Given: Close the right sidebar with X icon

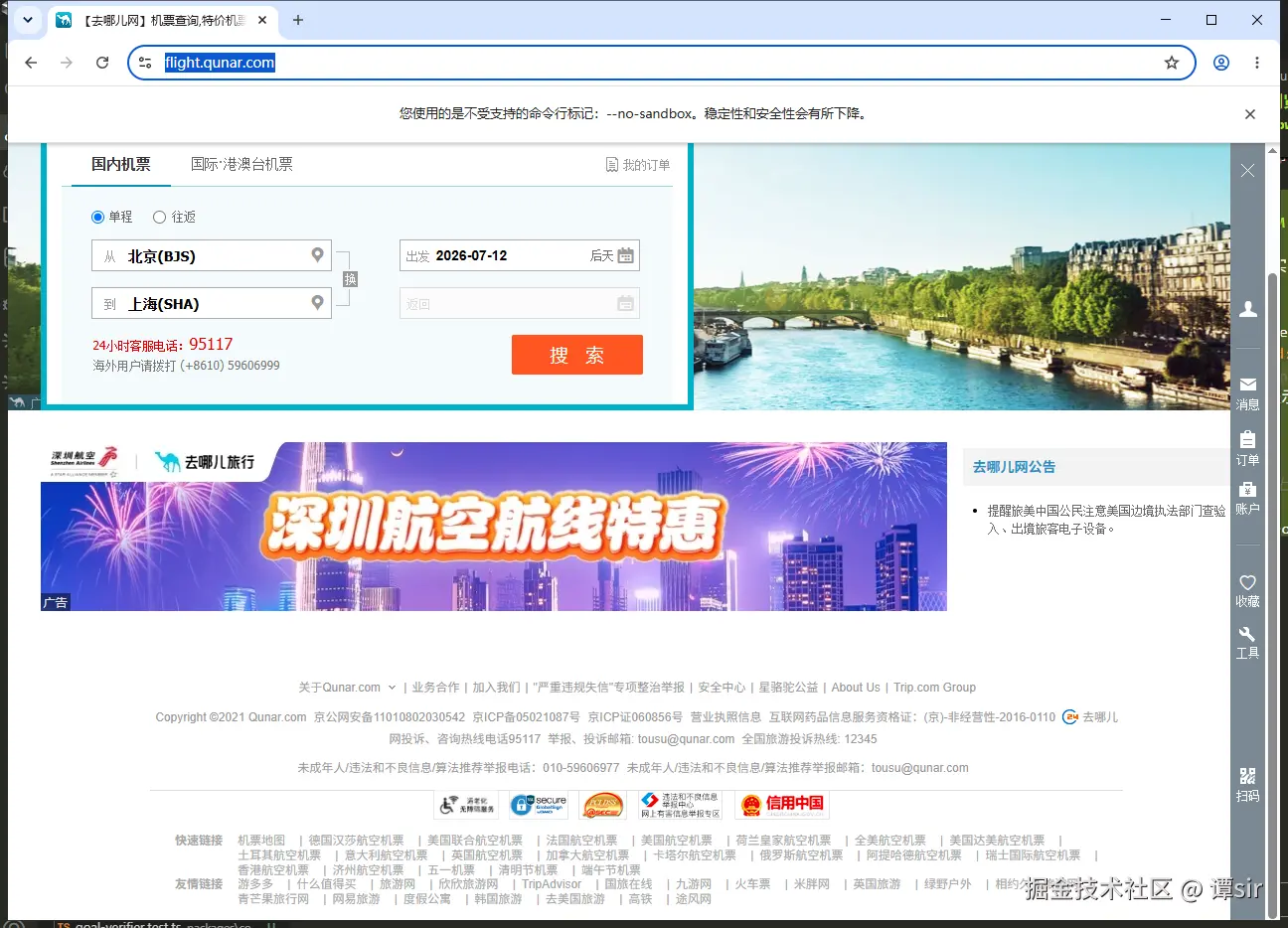Looking at the screenshot, I should tap(1247, 171).
